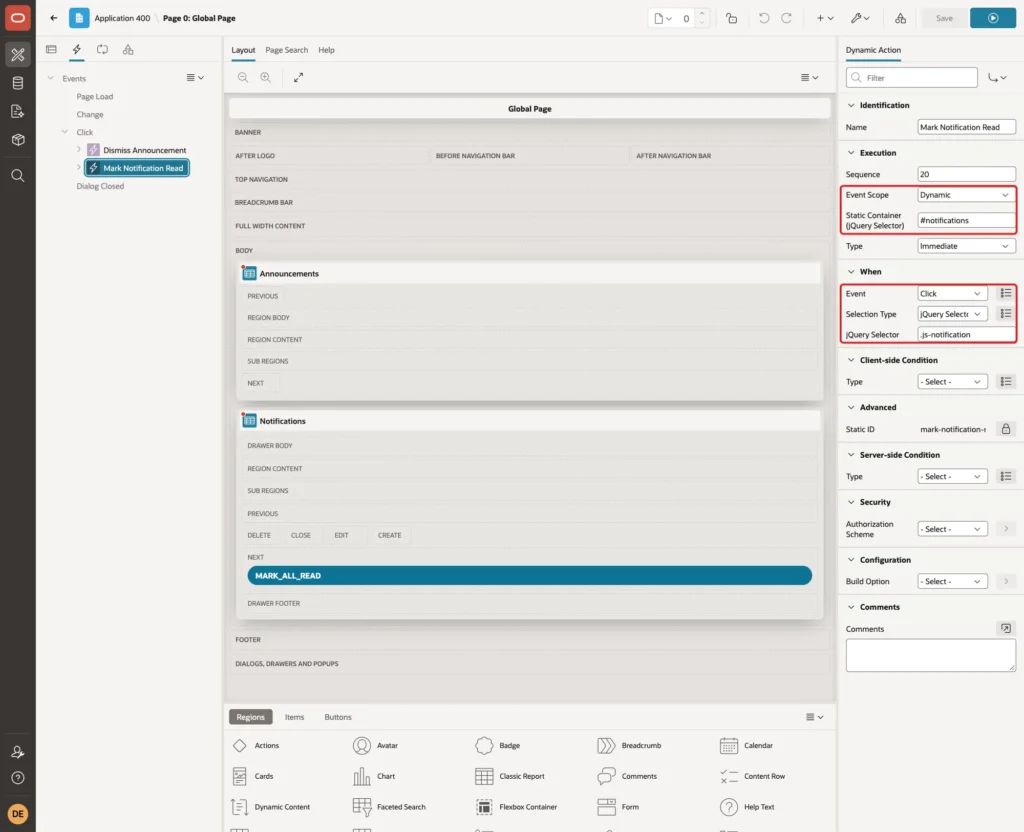Screen dimensions: 1024x832
Task: Select Regions gallery tab
Action: coord(251,716)
